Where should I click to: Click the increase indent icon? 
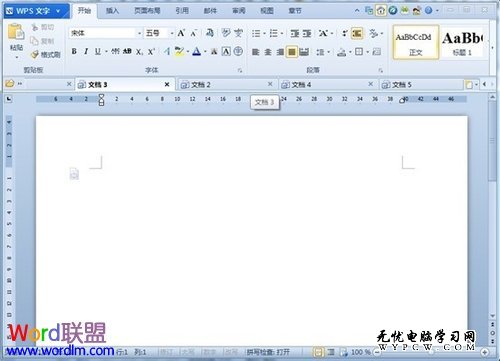(307, 33)
